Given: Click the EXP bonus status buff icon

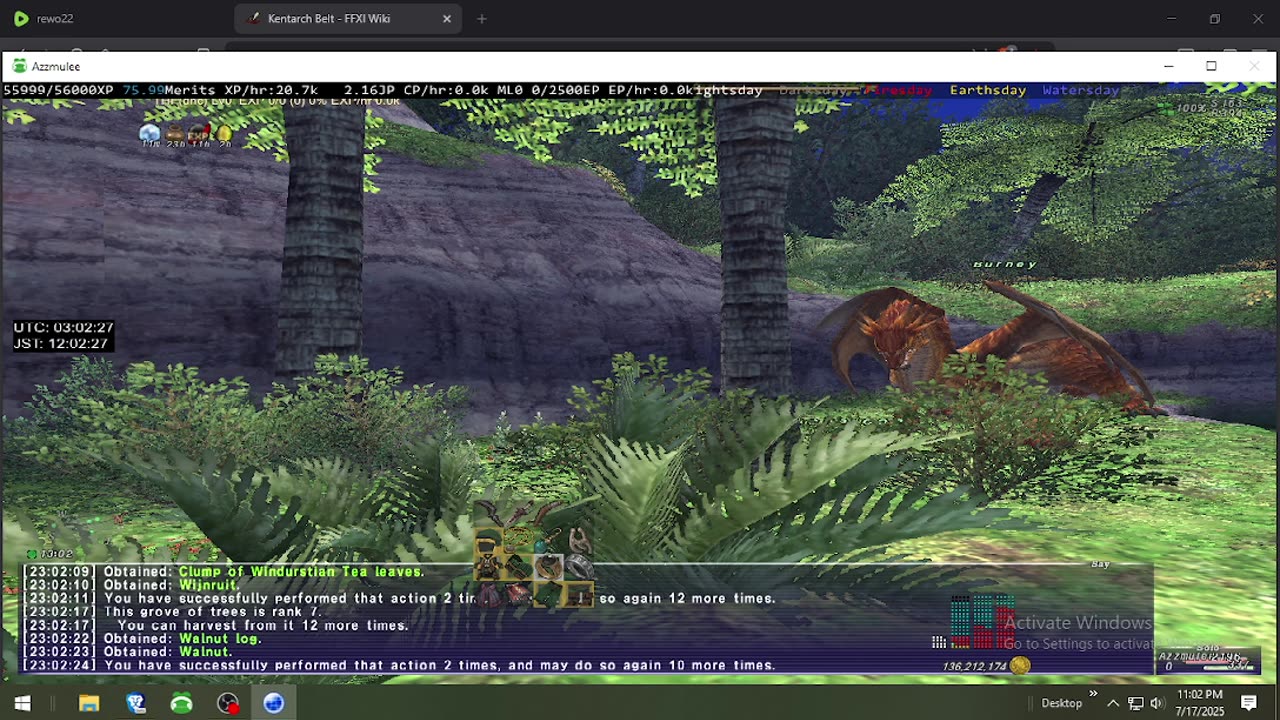Looking at the screenshot, I should pos(199,133).
